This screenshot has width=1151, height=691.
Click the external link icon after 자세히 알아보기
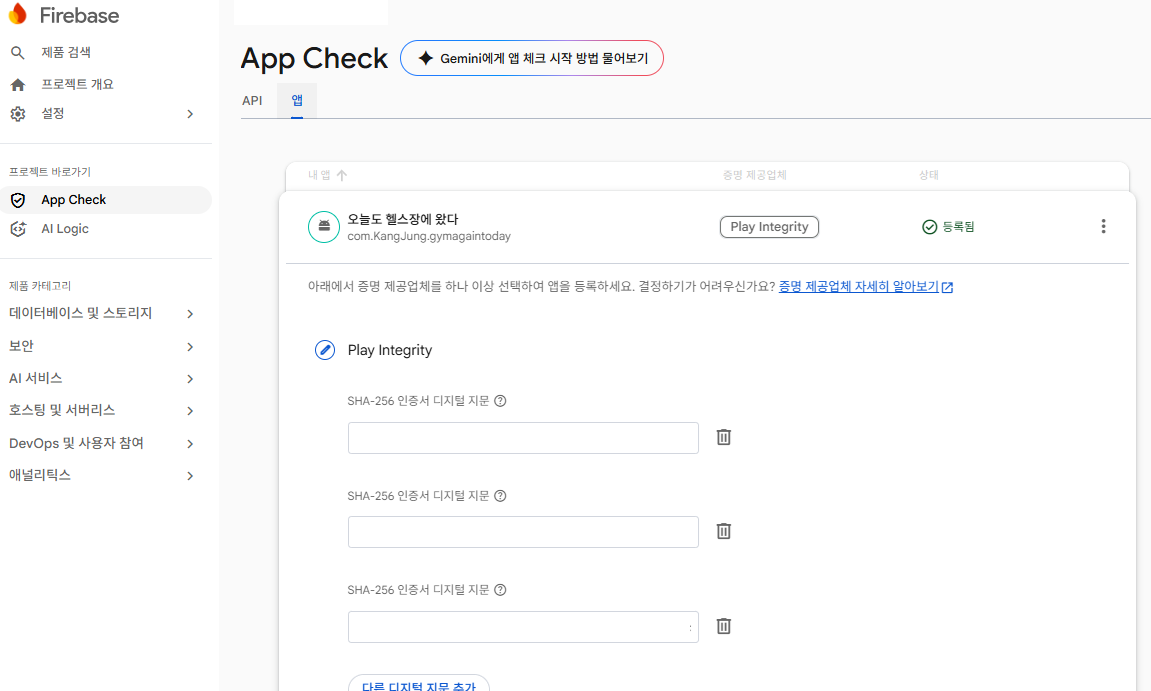point(947,287)
